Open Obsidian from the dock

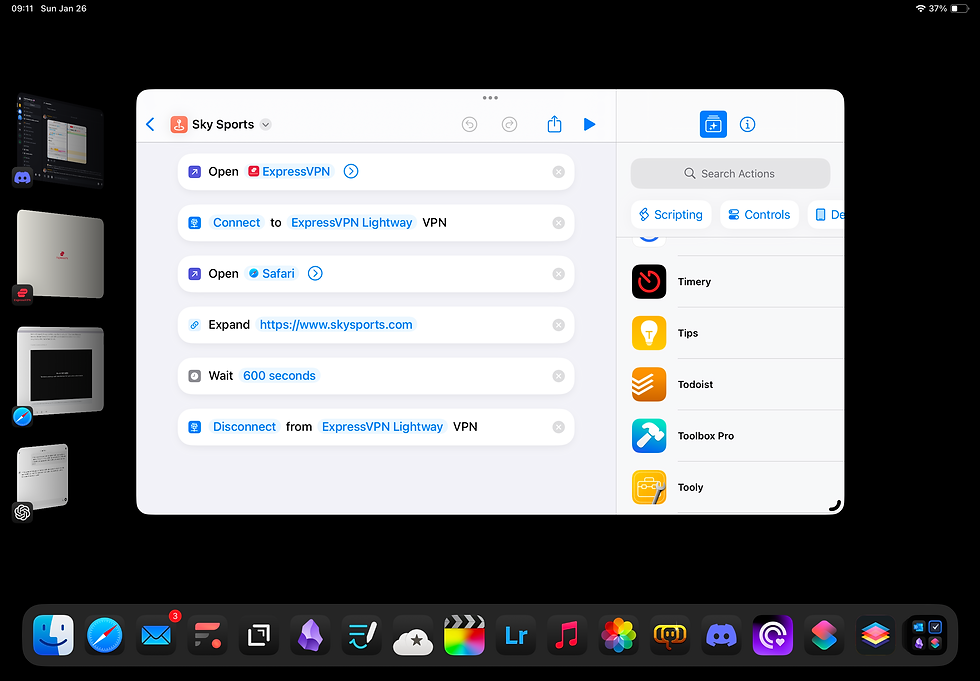(310, 635)
